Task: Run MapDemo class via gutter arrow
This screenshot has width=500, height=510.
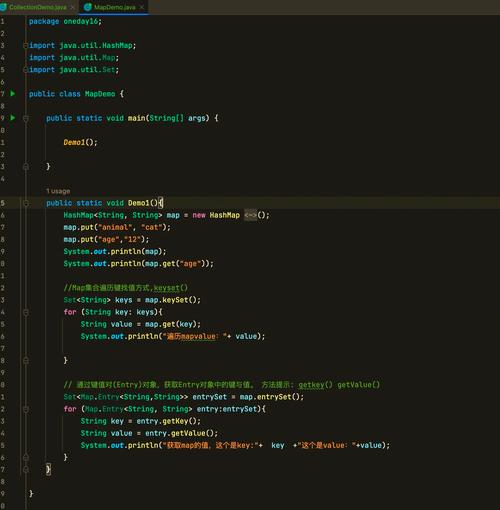Action: point(13,94)
